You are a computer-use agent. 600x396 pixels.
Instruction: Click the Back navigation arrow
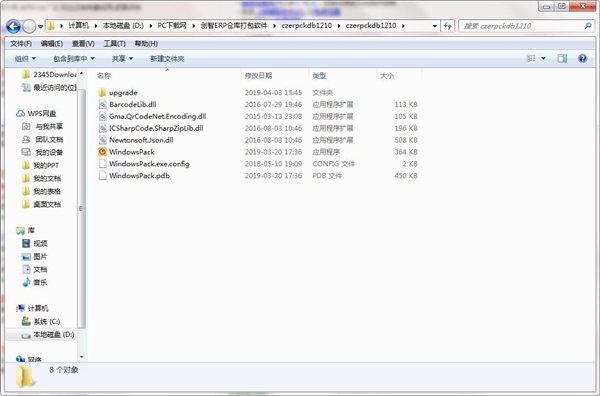click(x=13, y=26)
